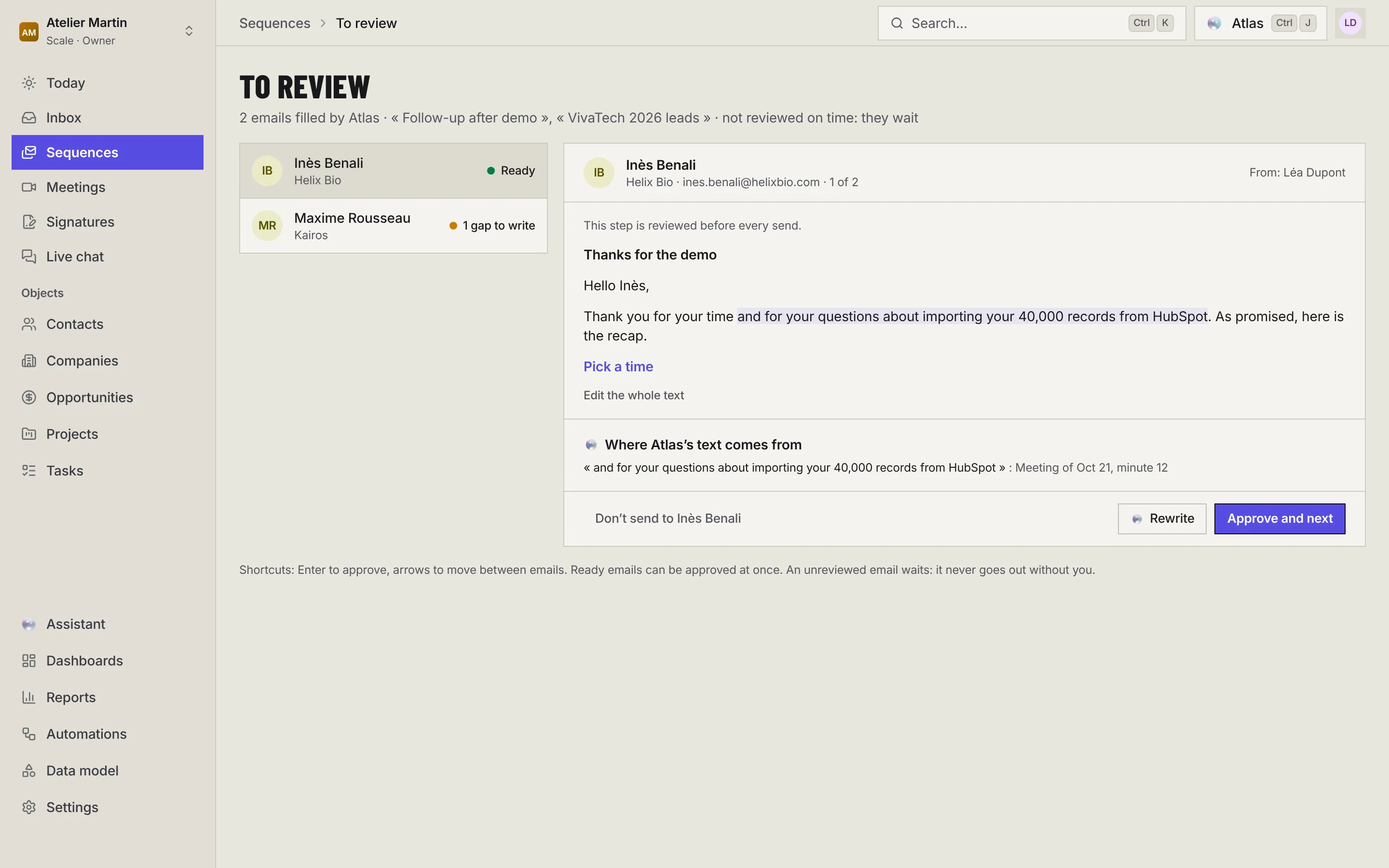Open the Tasks checklist icon
This screenshot has width=1389, height=868.
pyautogui.click(x=29, y=471)
